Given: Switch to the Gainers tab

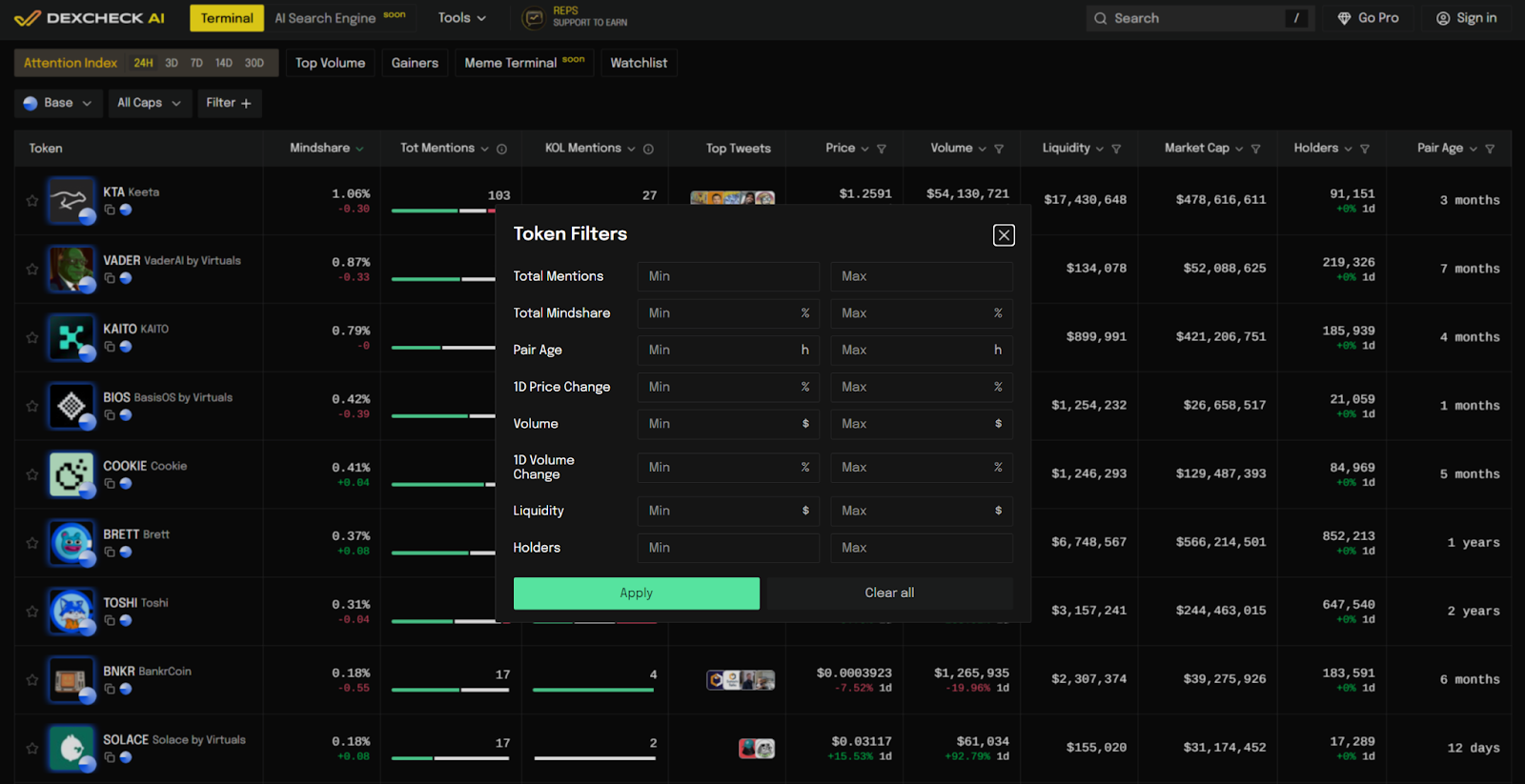Looking at the screenshot, I should click(x=415, y=63).
